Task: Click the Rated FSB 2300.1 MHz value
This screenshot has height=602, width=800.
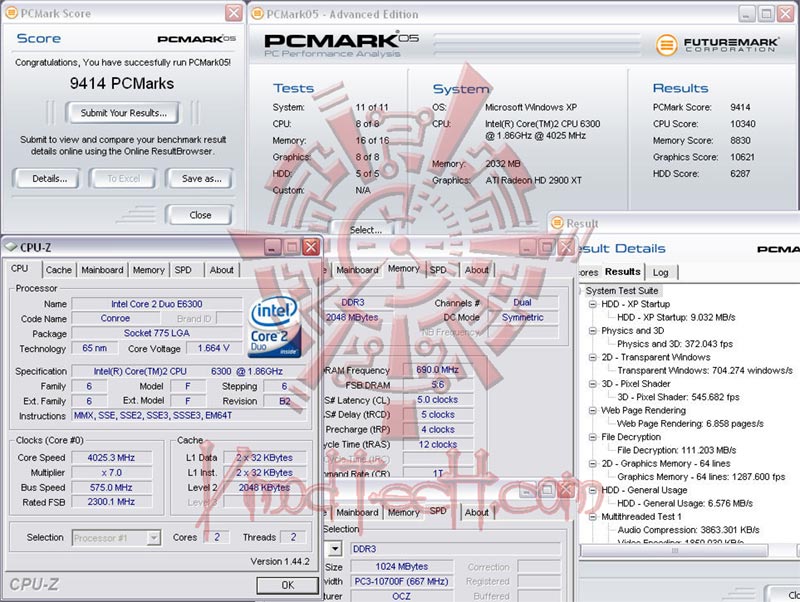Action: pos(111,502)
